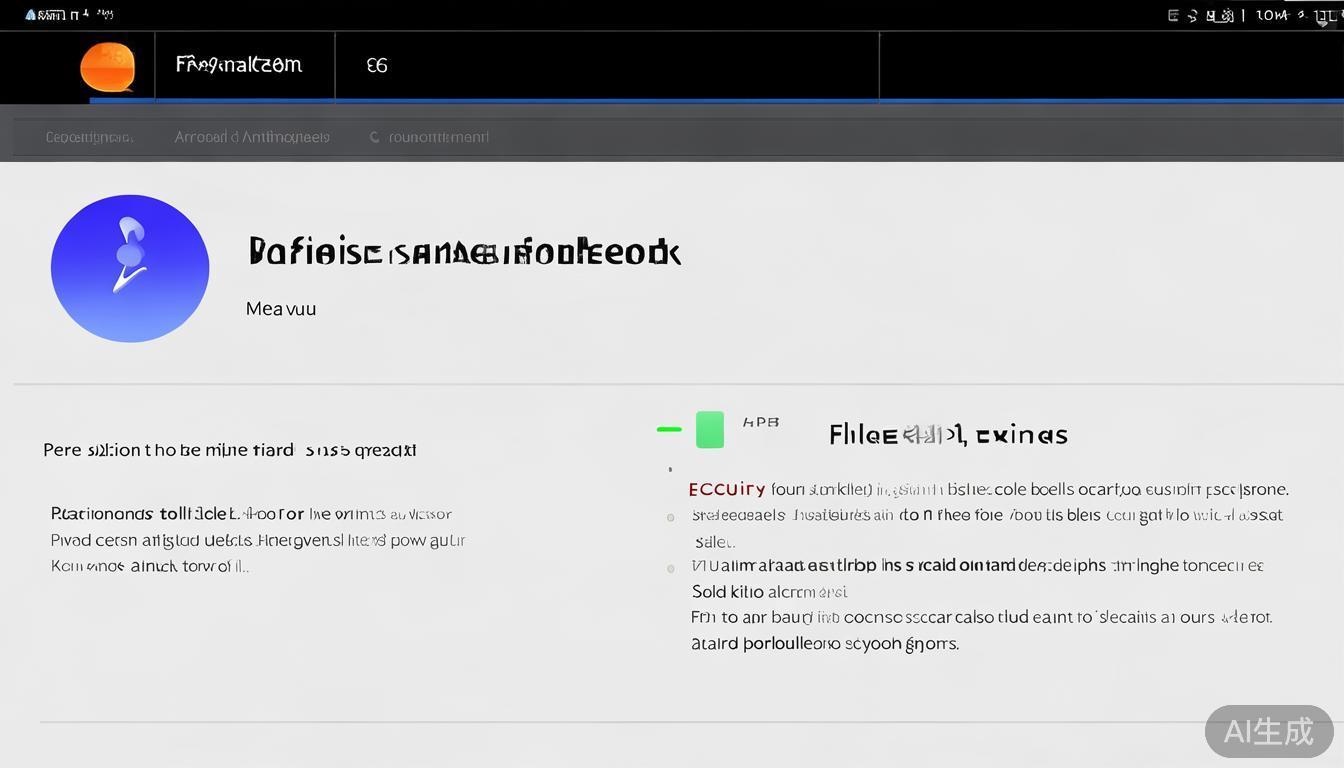
Task: Click the Mea vuu subtitle under the heading
Action: coord(281,309)
